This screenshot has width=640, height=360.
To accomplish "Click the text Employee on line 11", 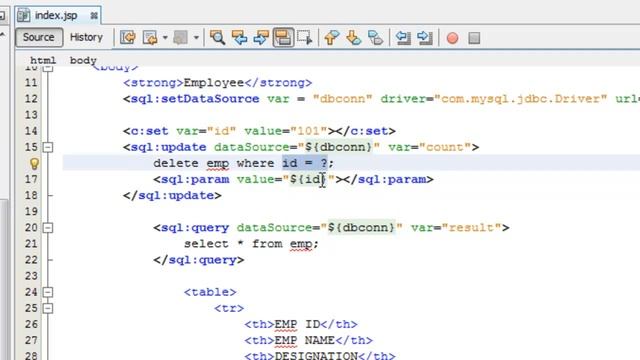I will pyautogui.click(x=213, y=83).
